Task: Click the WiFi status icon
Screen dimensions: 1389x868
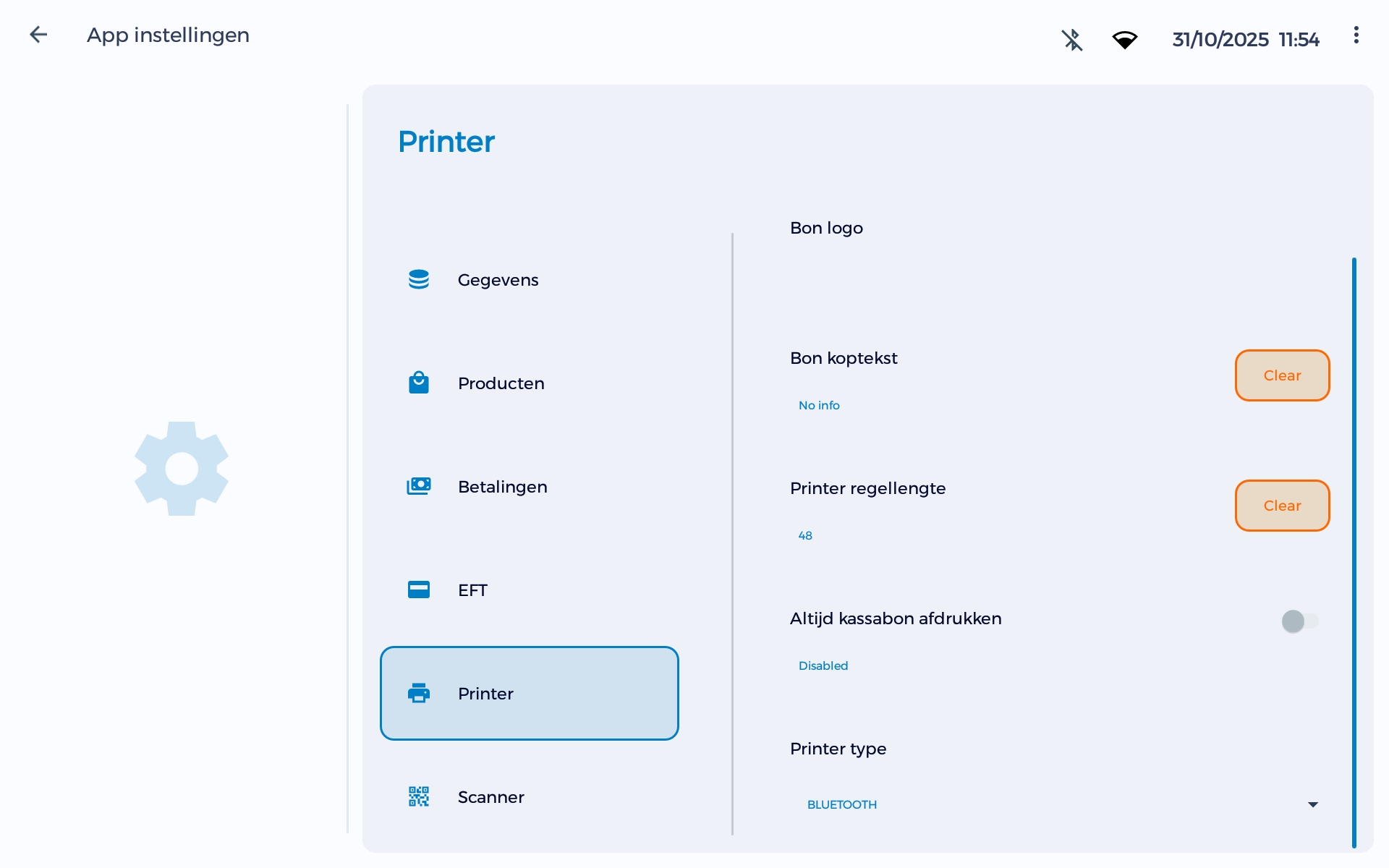Action: pyautogui.click(x=1126, y=40)
